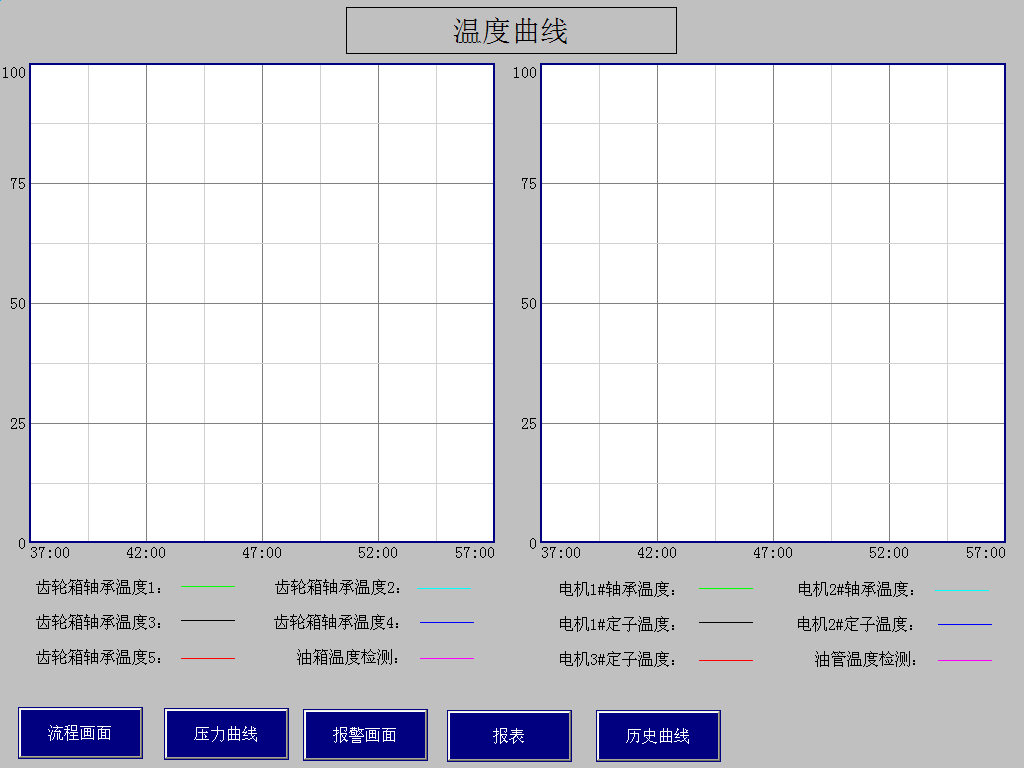Select black line swatch for 齿轮箱轴承温度3
This screenshot has width=1024, height=768.
click(208, 620)
